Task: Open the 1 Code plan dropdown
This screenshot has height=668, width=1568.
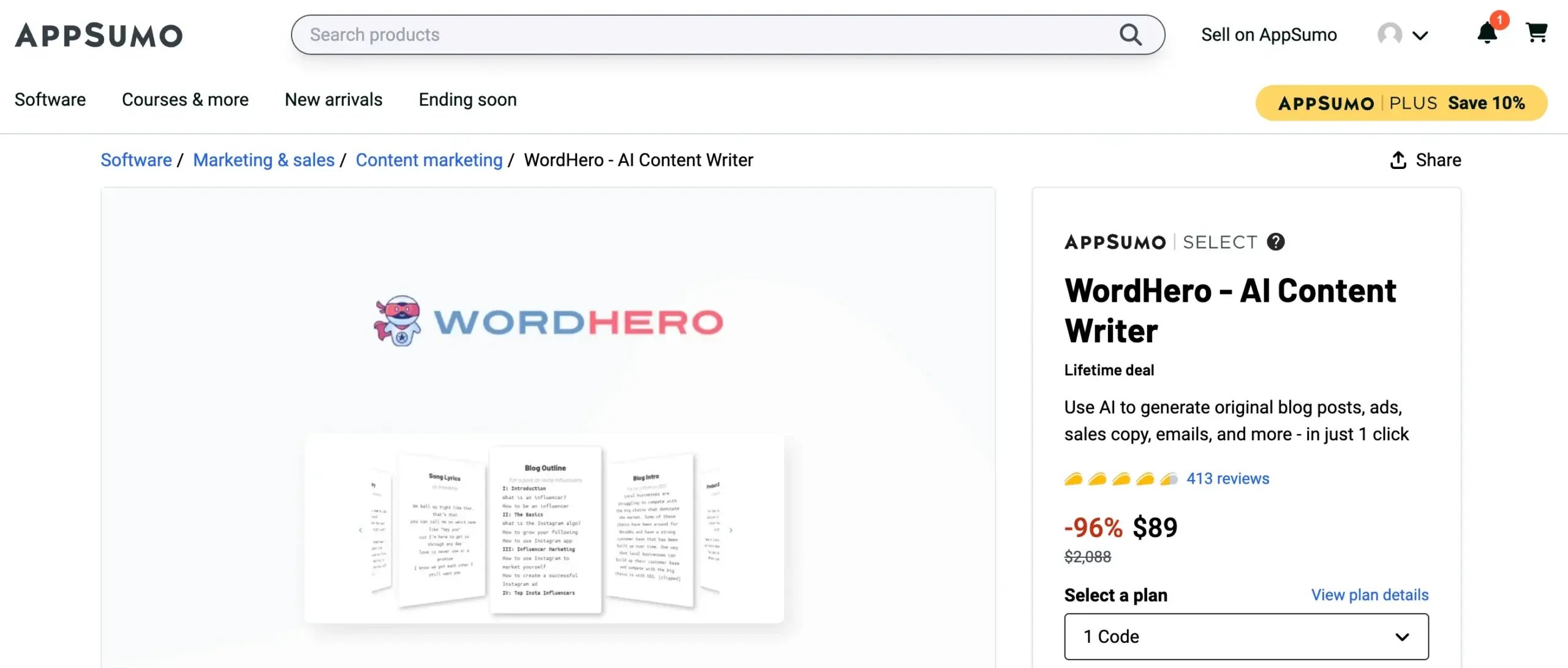Action: click(x=1246, y=636)
